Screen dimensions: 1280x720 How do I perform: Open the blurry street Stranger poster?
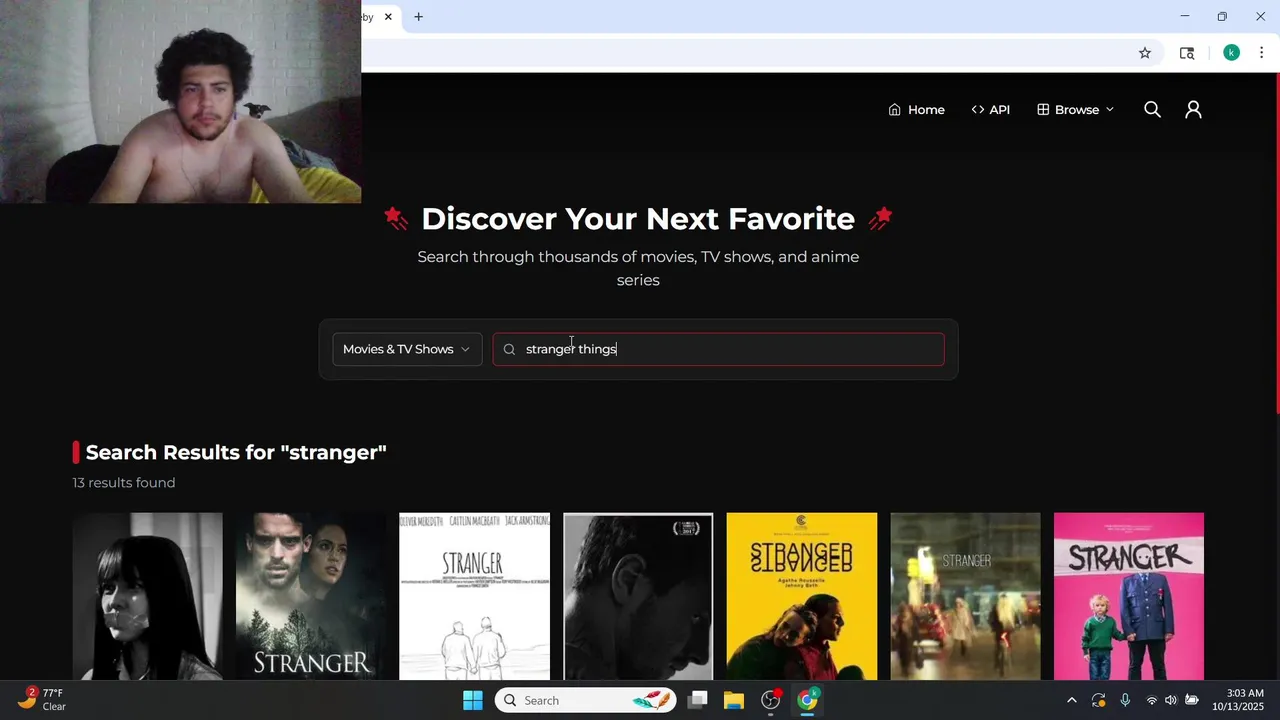965,596
